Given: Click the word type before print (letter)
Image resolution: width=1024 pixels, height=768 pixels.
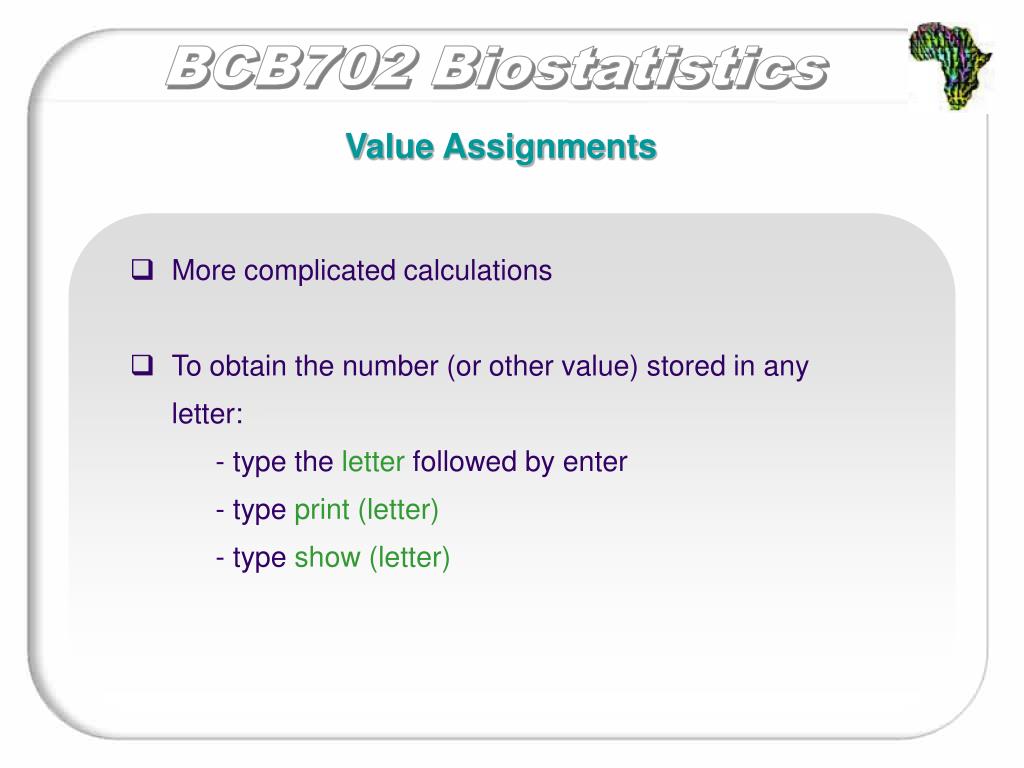Looking at the screenshot, I should 259,511.
